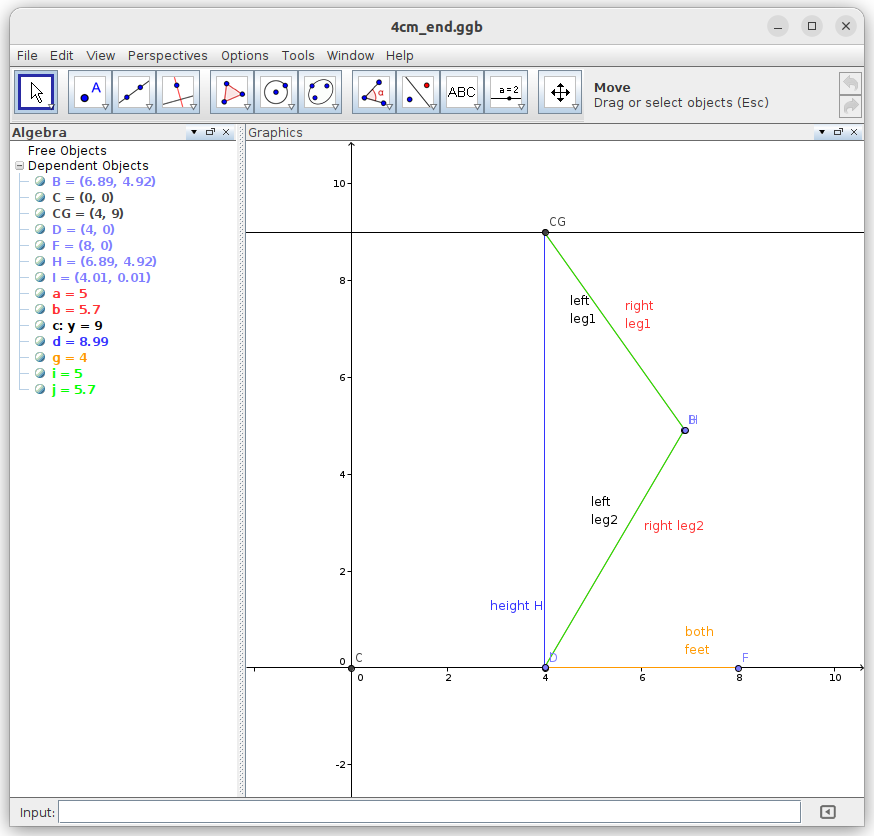874x836 pixels.
Task: Select the Polygon tool
Action: point(232,92)
